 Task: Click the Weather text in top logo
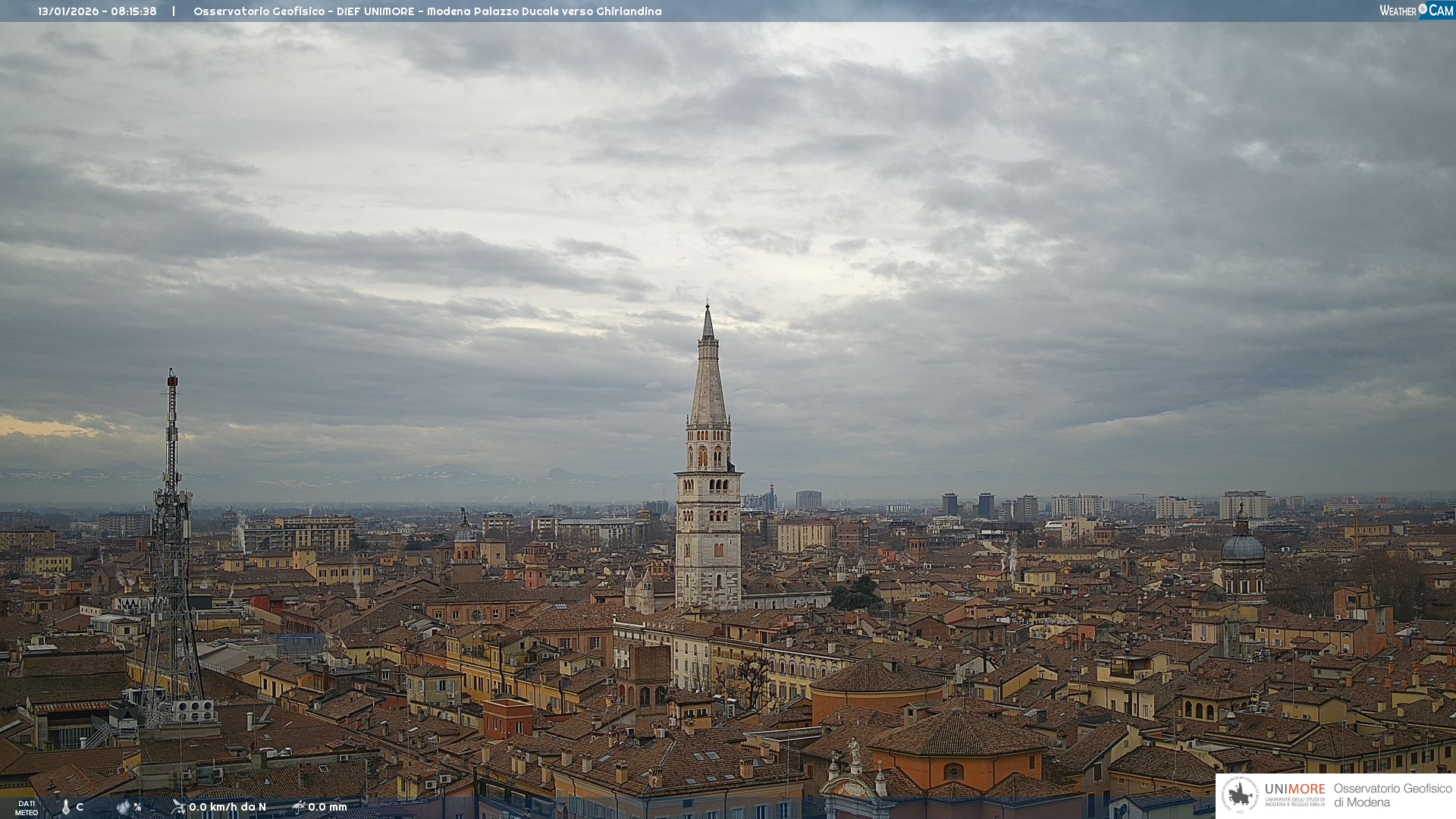1398,11
